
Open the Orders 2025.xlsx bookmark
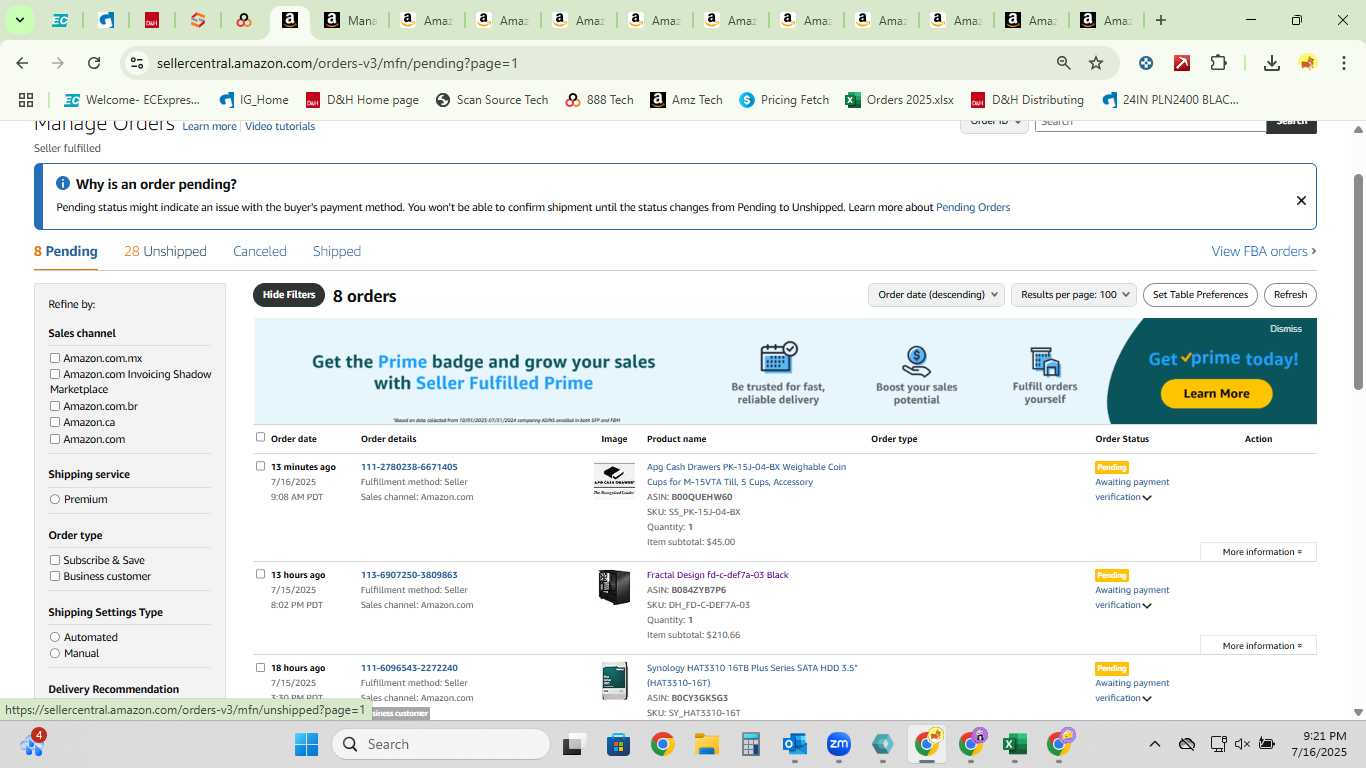pyautogui.click(x=899, y=100)
